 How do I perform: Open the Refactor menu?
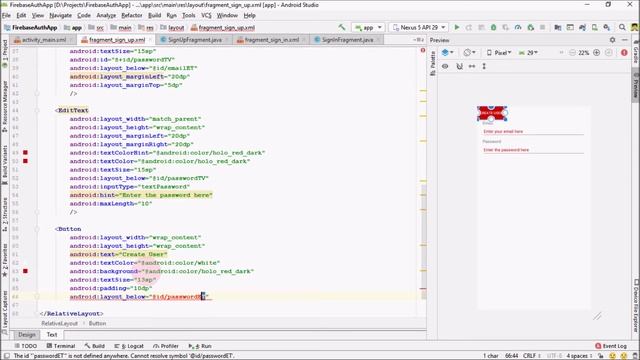132,15
